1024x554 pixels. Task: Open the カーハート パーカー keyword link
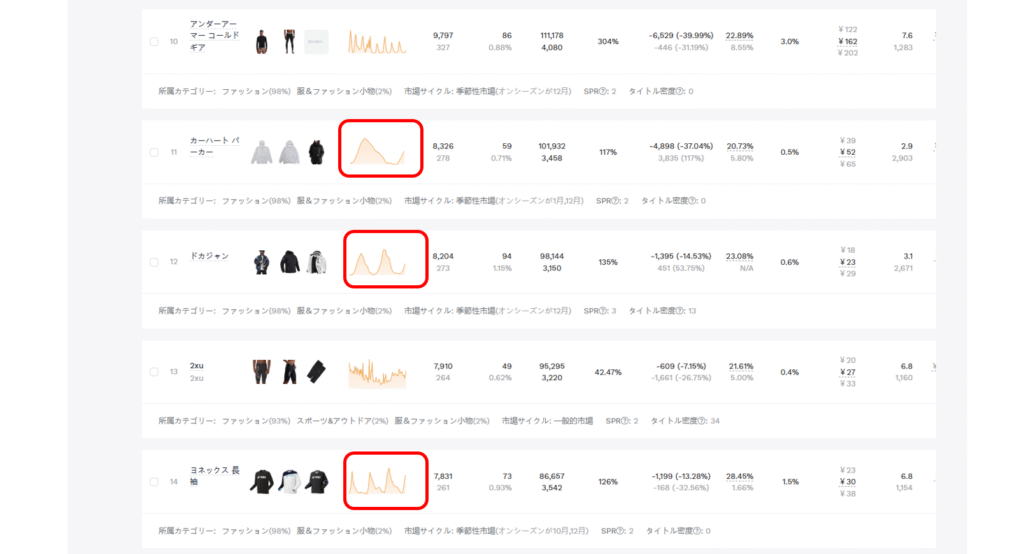coord(214,146)
